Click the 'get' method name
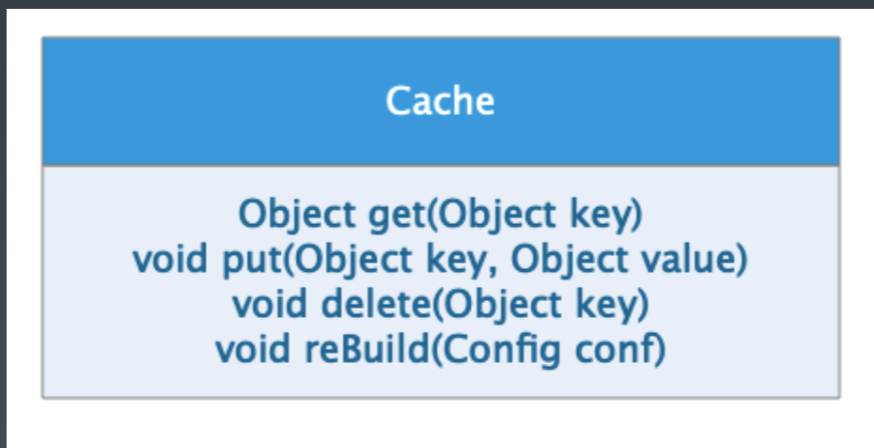This screenshot has height=448, width=874. coord(396,215)
